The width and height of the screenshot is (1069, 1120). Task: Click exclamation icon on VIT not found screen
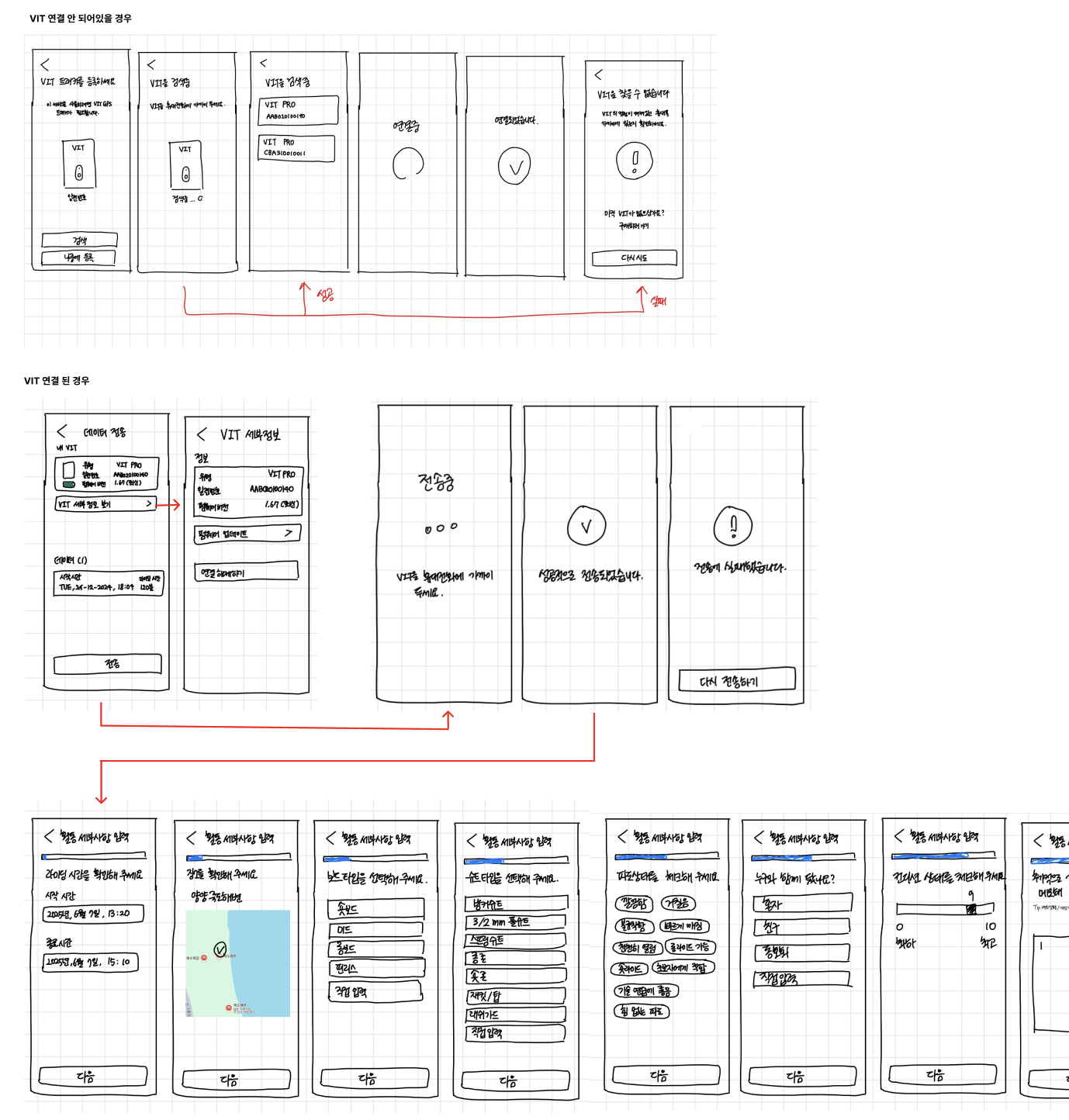click(634, 161)
